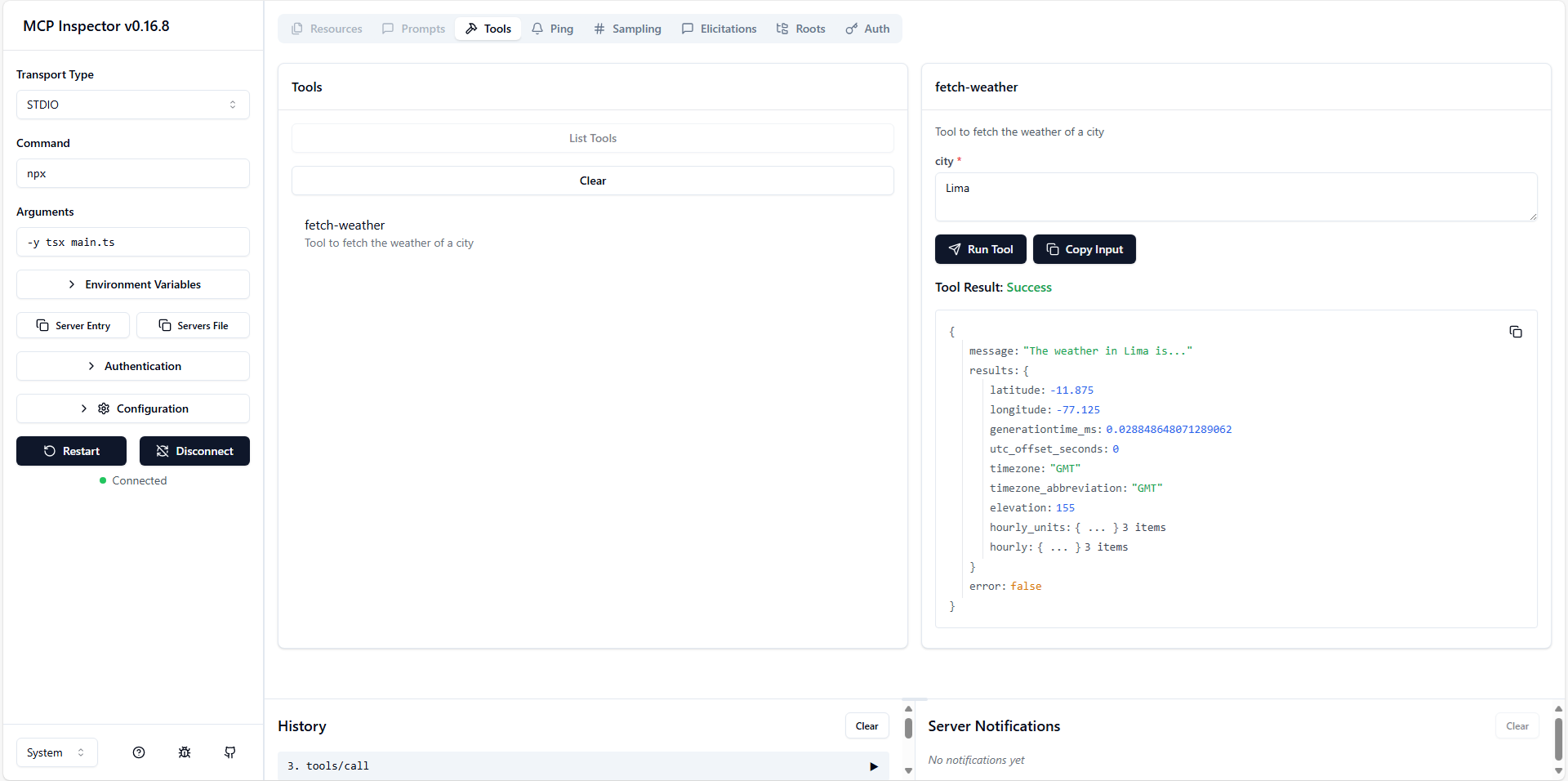This screenshot has width=1568, height=781.
Task: Click the generationtime_ms value
Action: (1169, 430)
